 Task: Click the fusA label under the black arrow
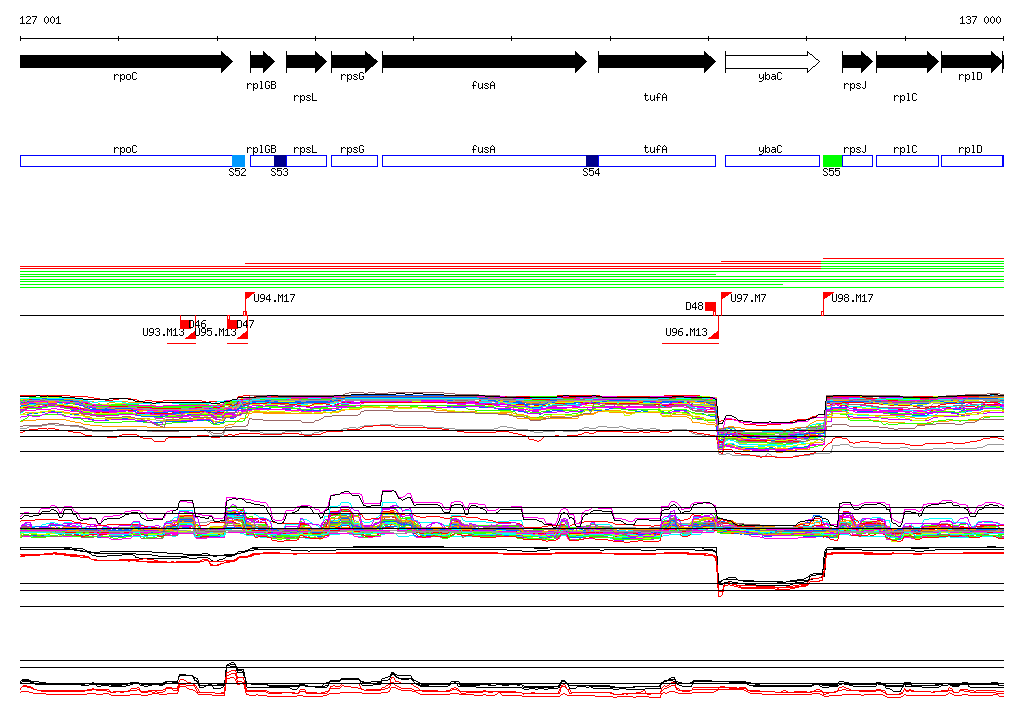[484, 85]
